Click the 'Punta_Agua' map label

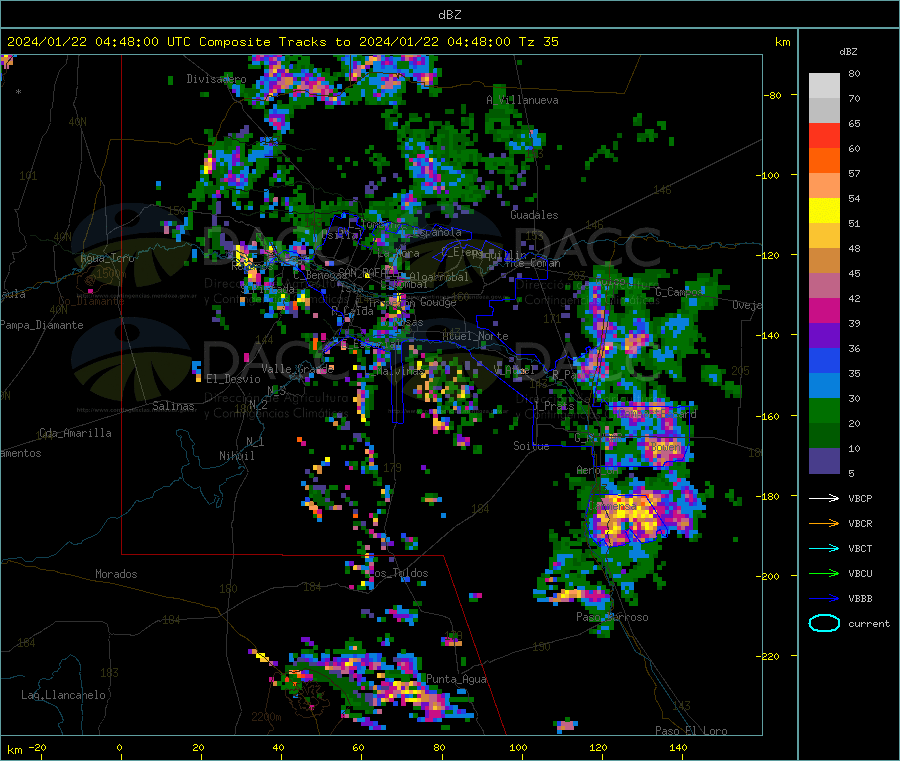pos(456,679)
